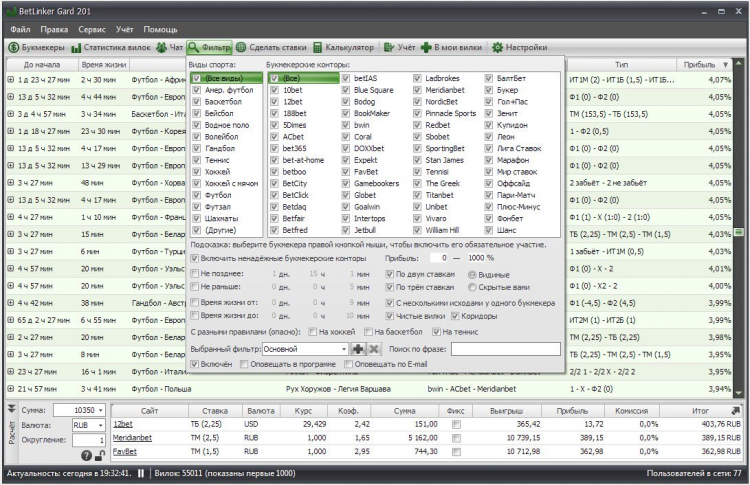Click the main table scrollbar down arrow
The image size is (750, 485).
(739, 393)
